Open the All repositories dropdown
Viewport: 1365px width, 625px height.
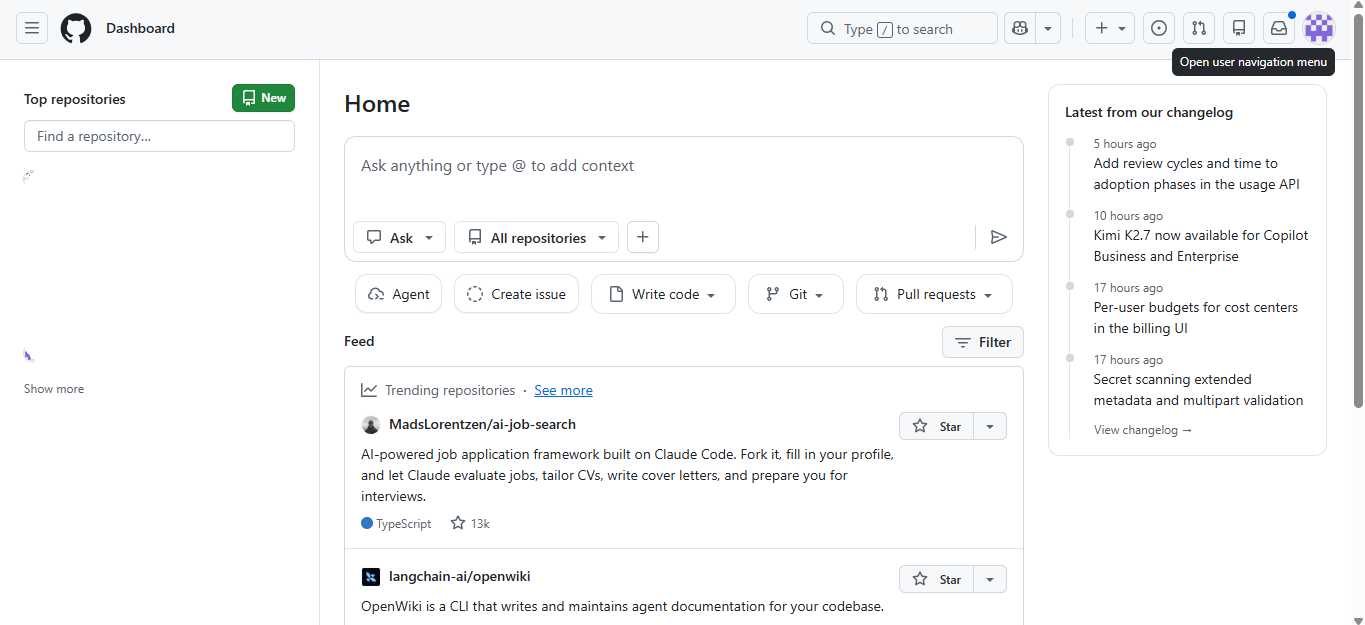click(x=536, y=237)
